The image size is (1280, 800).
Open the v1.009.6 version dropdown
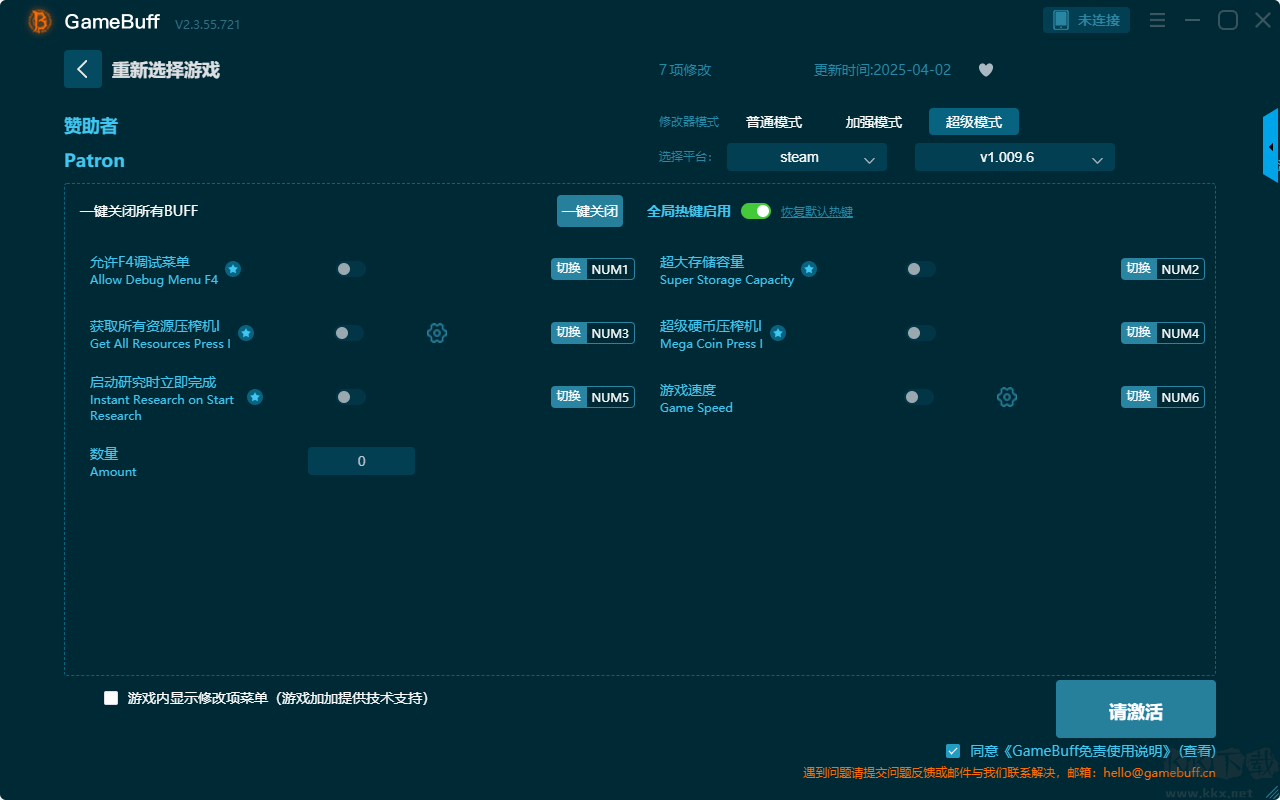point(1015,157)
